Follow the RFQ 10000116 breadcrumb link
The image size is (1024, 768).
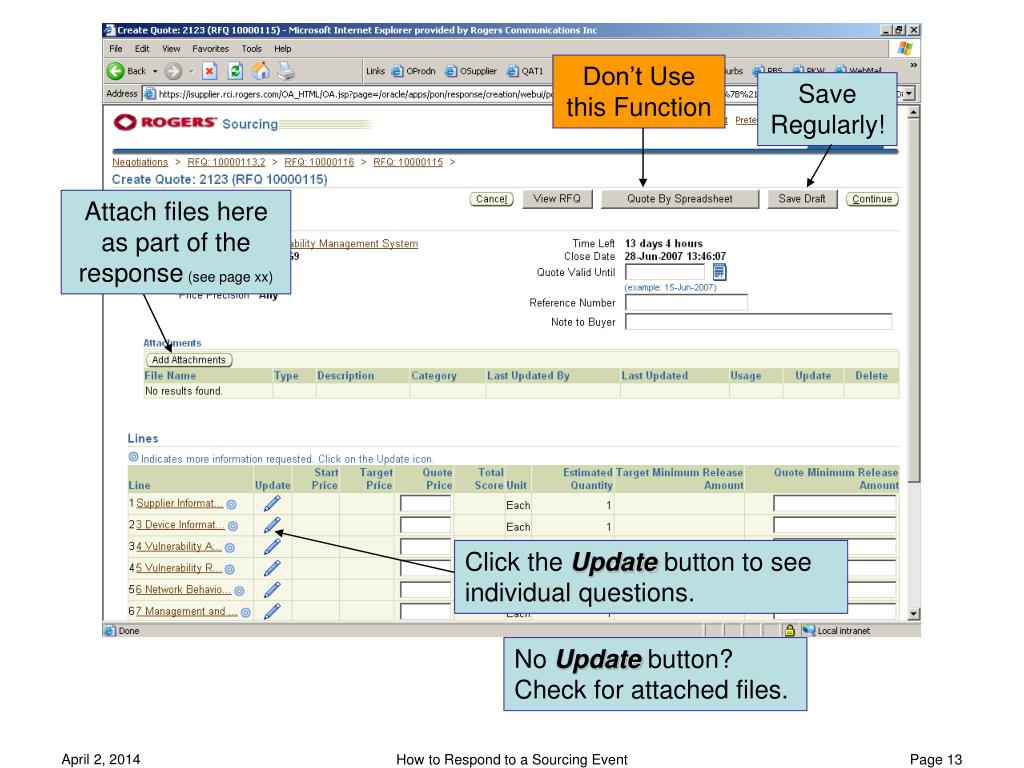(x=319, y=162)
